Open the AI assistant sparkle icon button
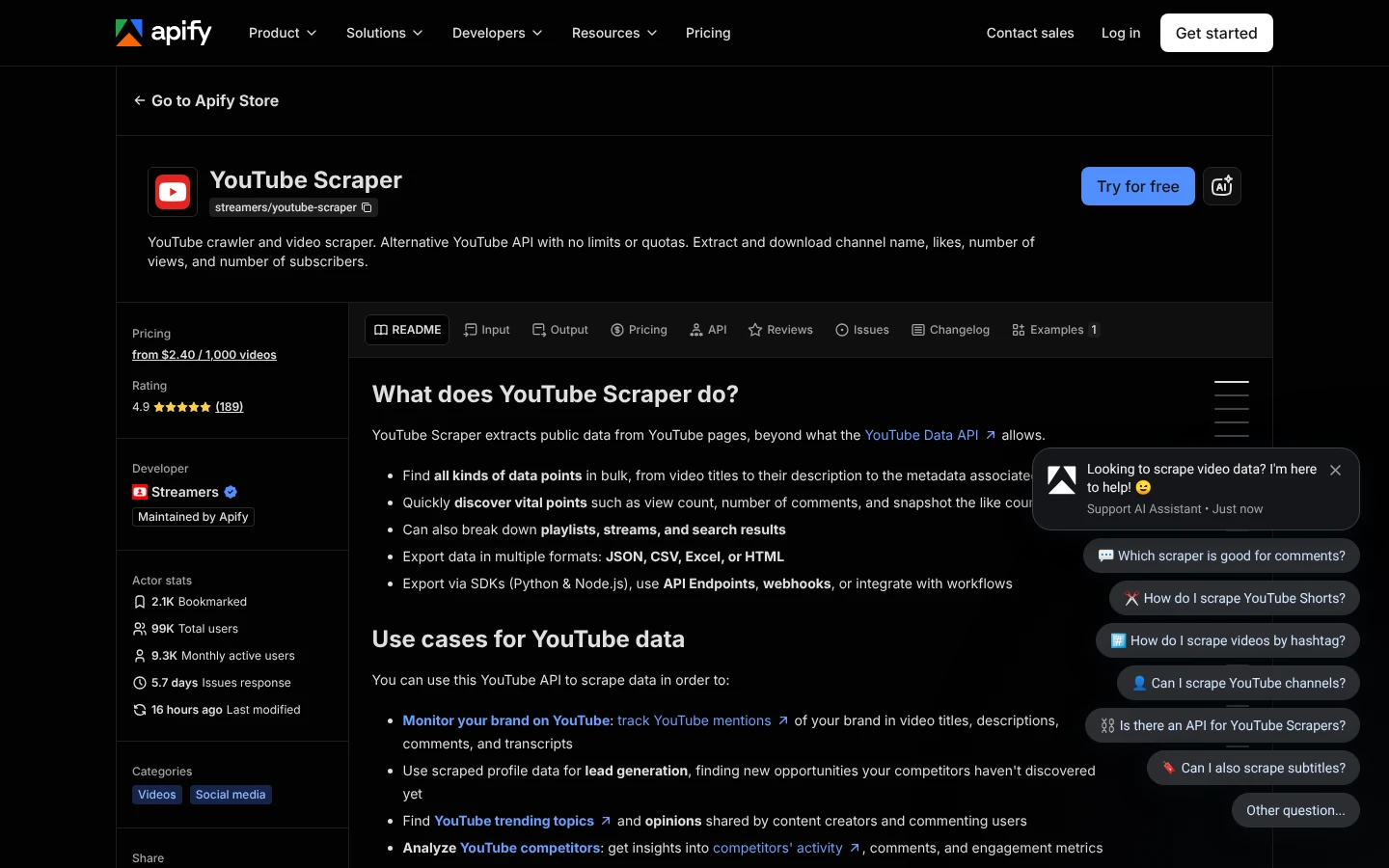Screen dimensions: 1389x868 coord(1222,186)
